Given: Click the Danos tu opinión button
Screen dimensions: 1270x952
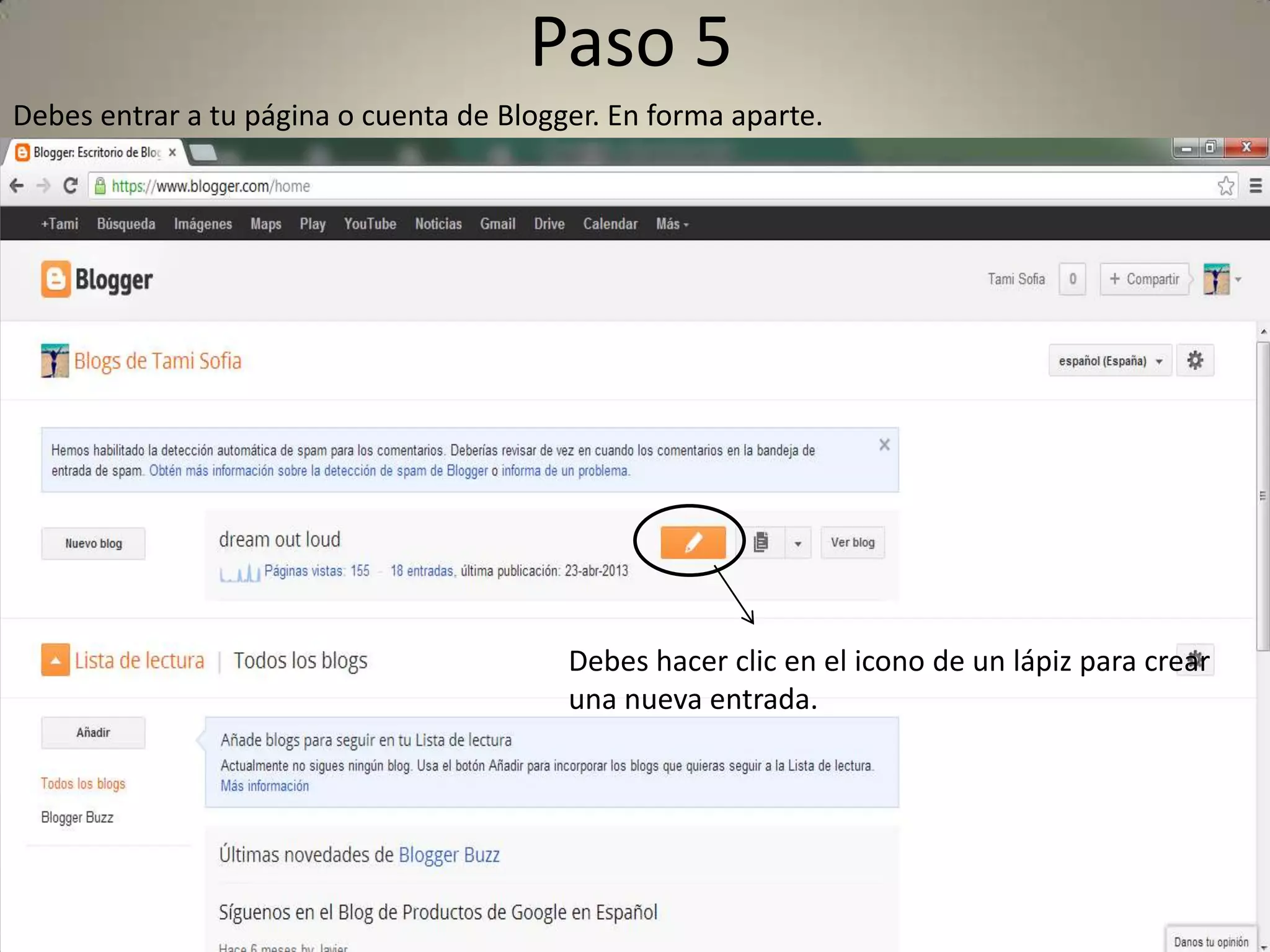Looking at the screenshot, I should pos(1211,941).
